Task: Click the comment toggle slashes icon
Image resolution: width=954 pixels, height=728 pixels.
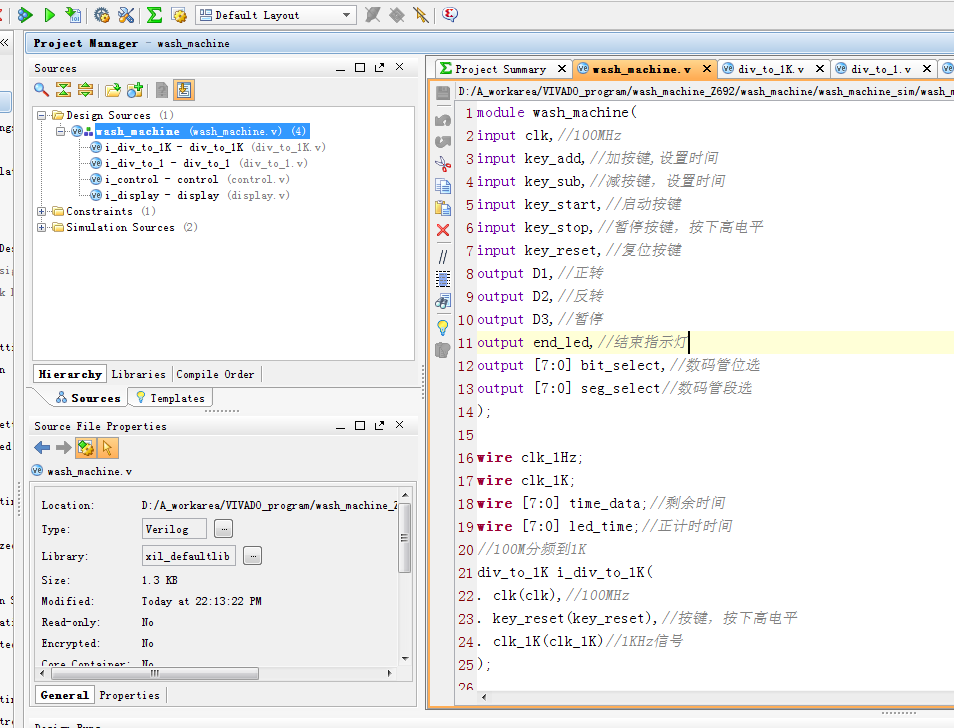Action: click(x=443, y=256)
